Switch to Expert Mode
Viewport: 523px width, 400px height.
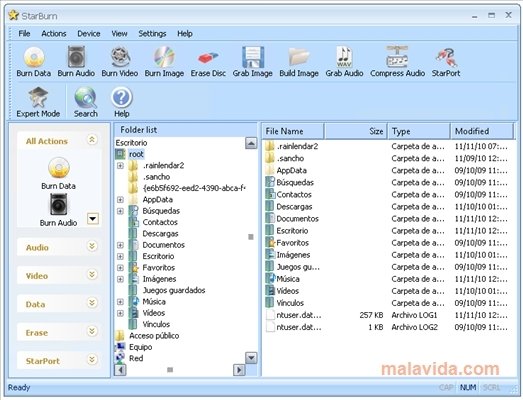pyautogui.click(x=38, y=102)
